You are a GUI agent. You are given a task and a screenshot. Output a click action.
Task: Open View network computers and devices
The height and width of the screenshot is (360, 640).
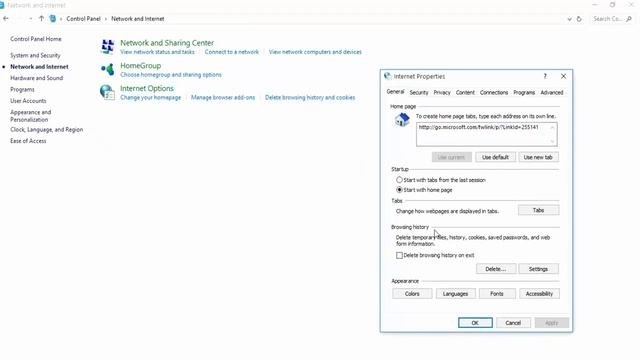pos(315,52)
